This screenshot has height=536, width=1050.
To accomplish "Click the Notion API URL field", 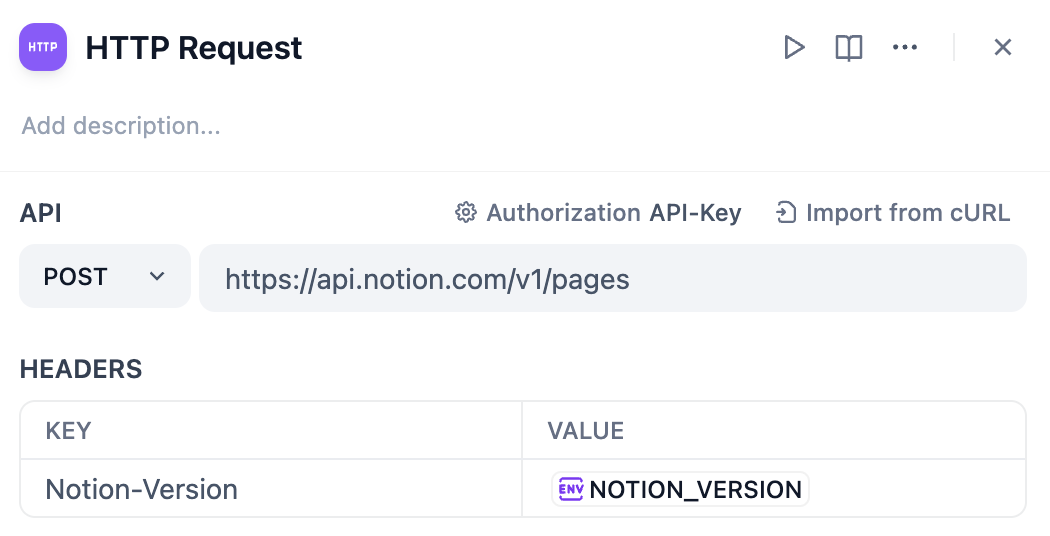I will pos(612,278).
